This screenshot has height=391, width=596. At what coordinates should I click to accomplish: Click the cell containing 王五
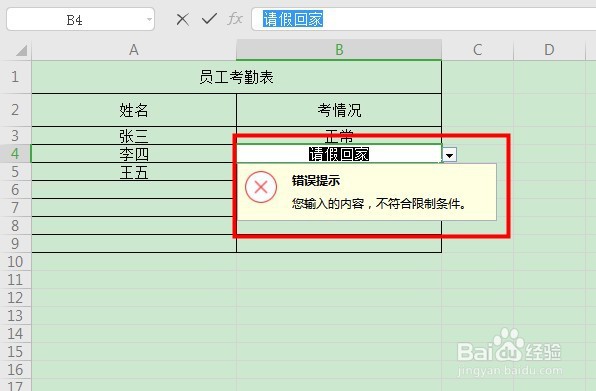click(134, 172)
